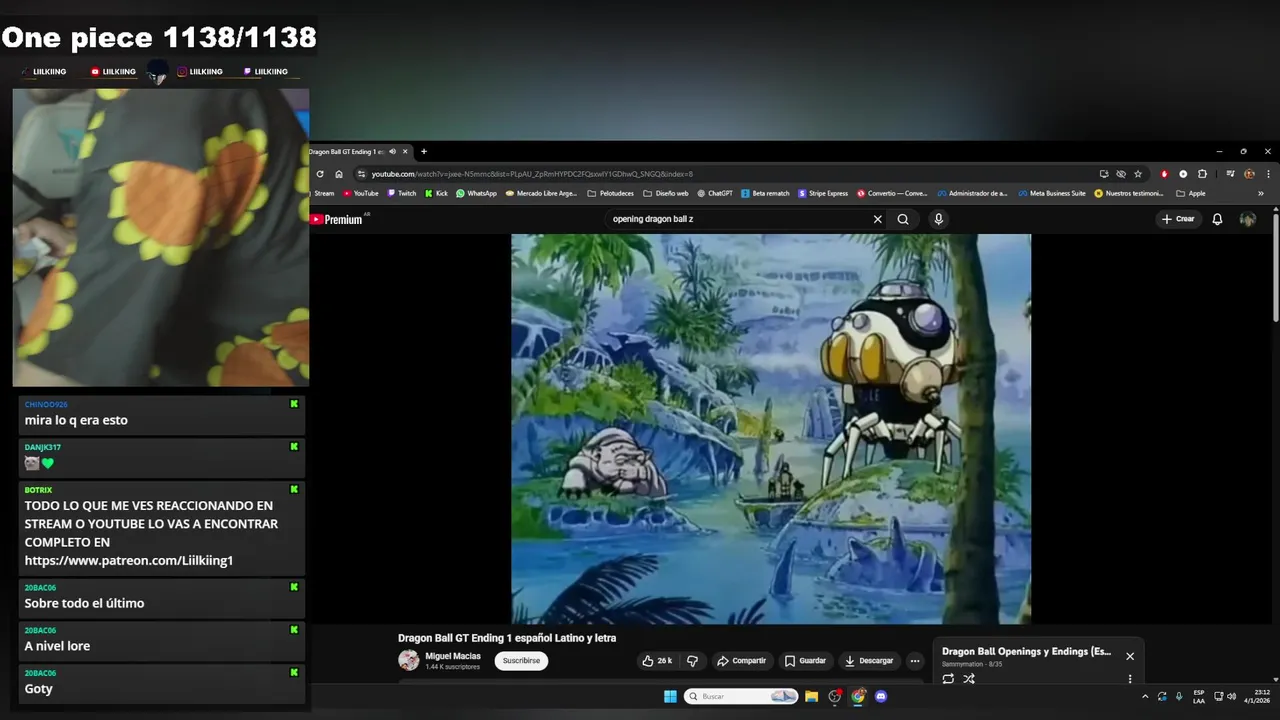The height and width of the screenshot is (720, 1280).
Task: Run YouTube search with magnifier icon
Action: (903, 219)
